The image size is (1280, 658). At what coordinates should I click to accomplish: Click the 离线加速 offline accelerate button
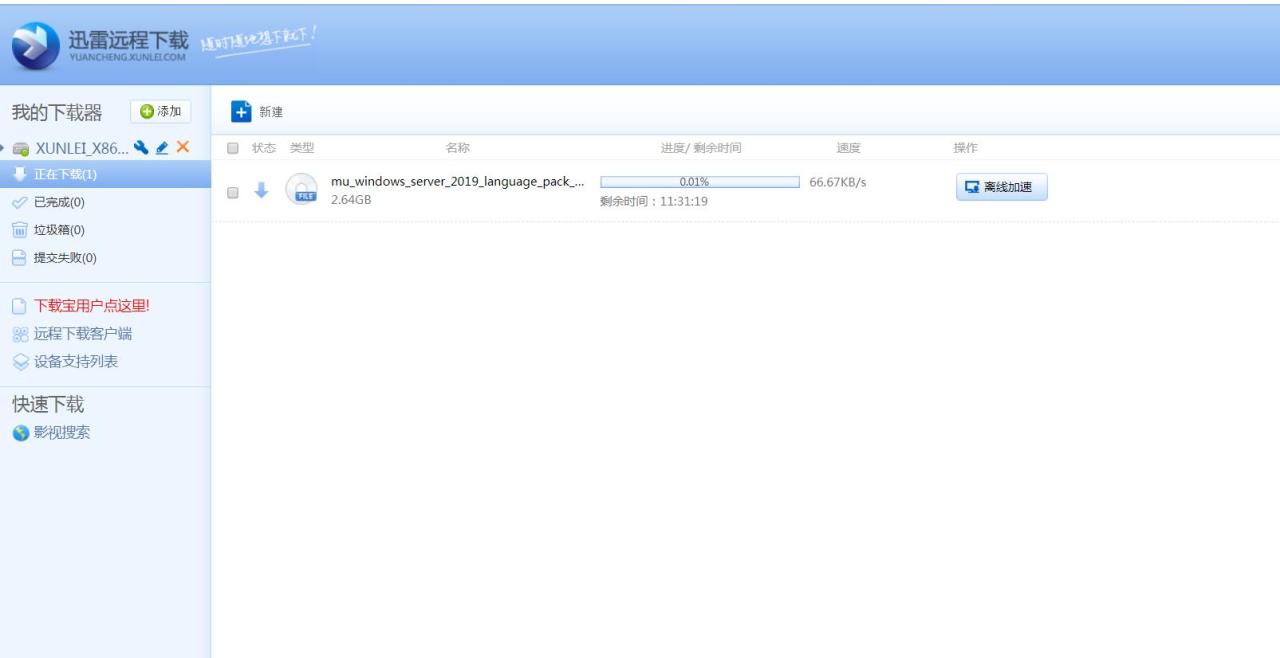point(1002,187)
